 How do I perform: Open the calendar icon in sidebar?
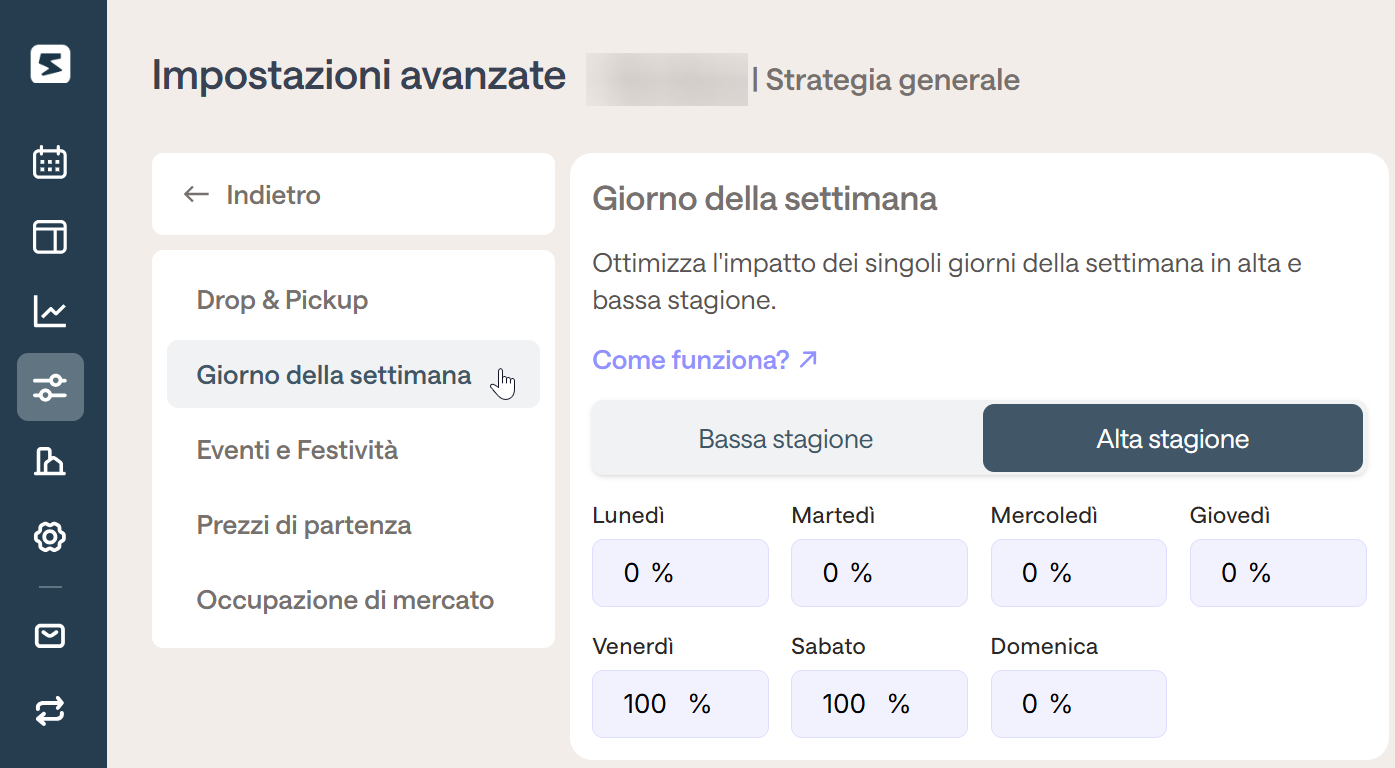pyautogui.click(x=50, y=162)
